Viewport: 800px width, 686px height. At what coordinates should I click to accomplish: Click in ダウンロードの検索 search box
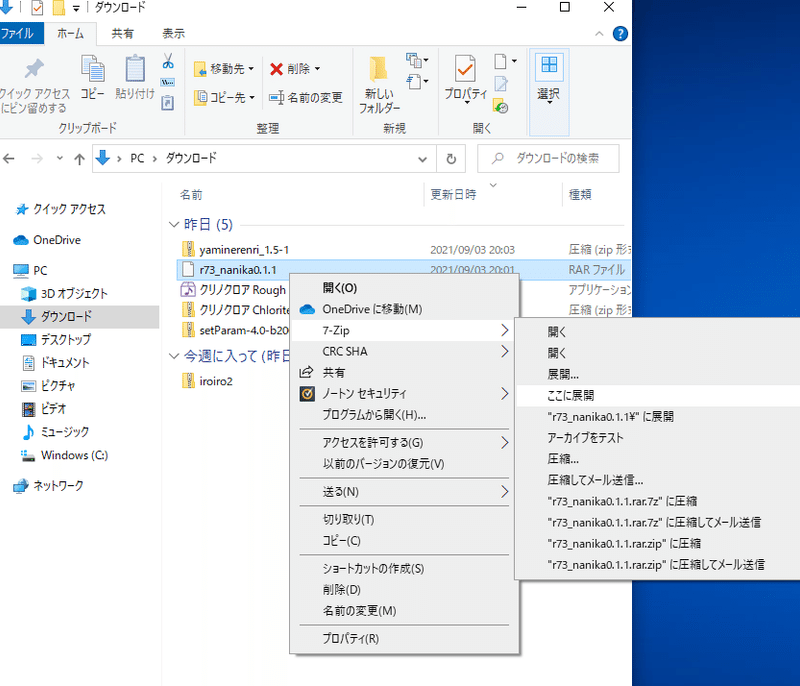point(548,159)
